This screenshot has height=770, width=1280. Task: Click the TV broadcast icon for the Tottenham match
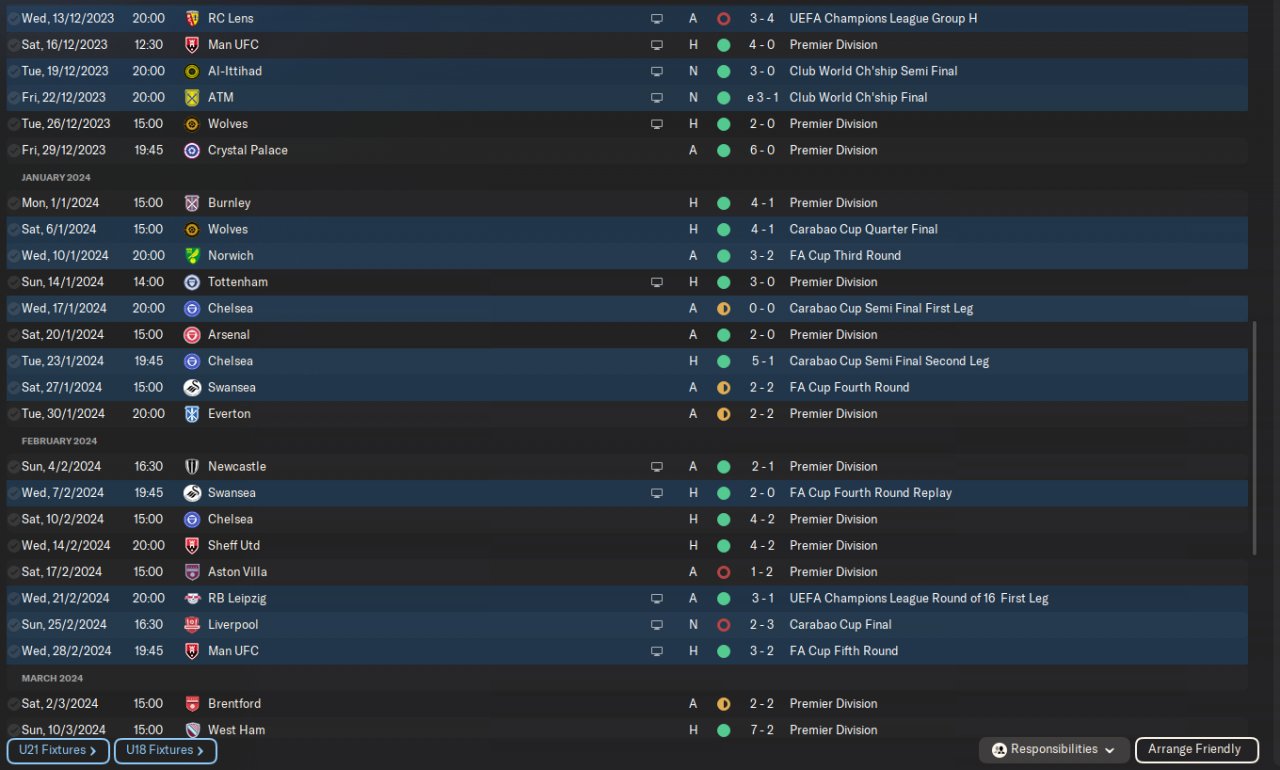point(657,282)
